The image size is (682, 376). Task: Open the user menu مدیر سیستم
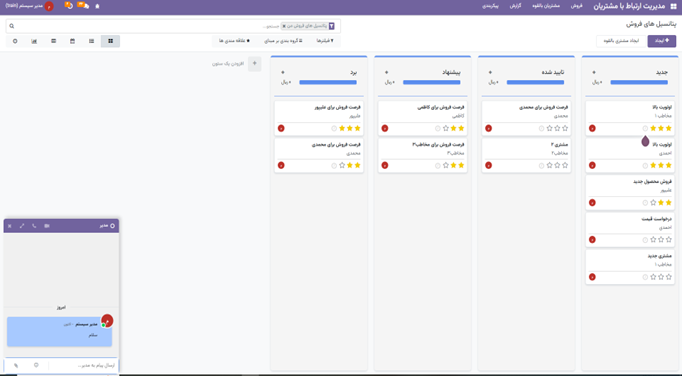click(30, 6)
